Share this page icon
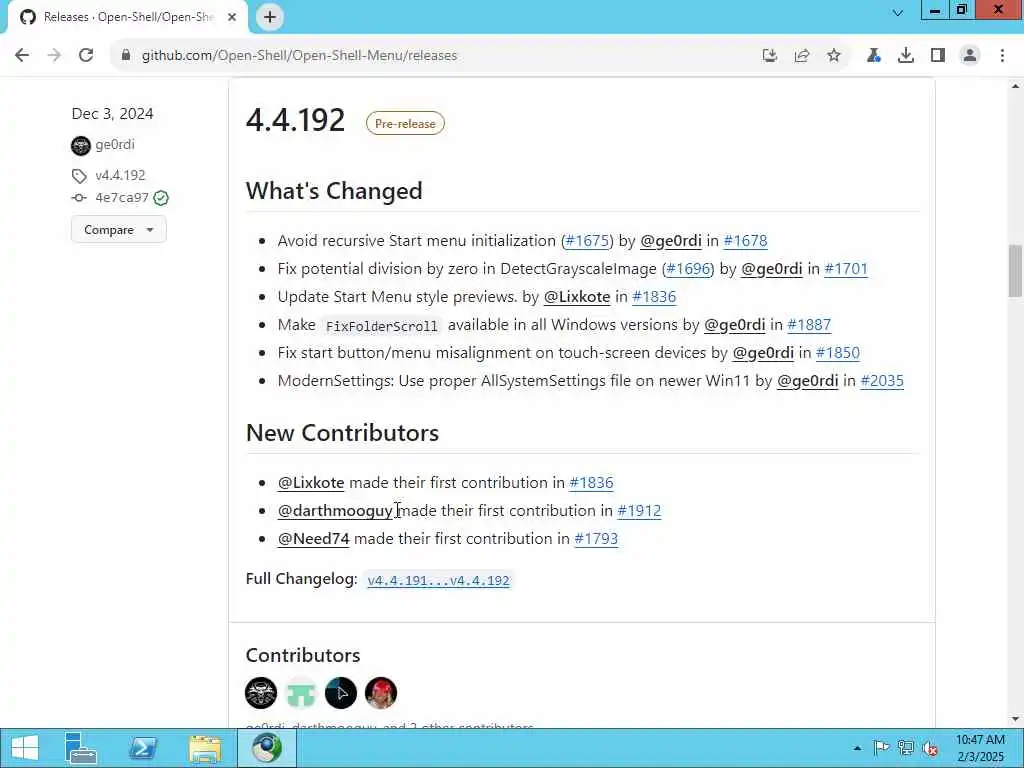This screenshot has width=1024, height=768. point(802,56)
